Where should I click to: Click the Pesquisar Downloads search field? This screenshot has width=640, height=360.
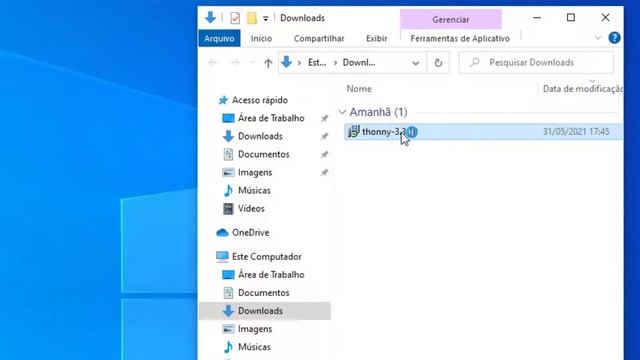[536, 62]
